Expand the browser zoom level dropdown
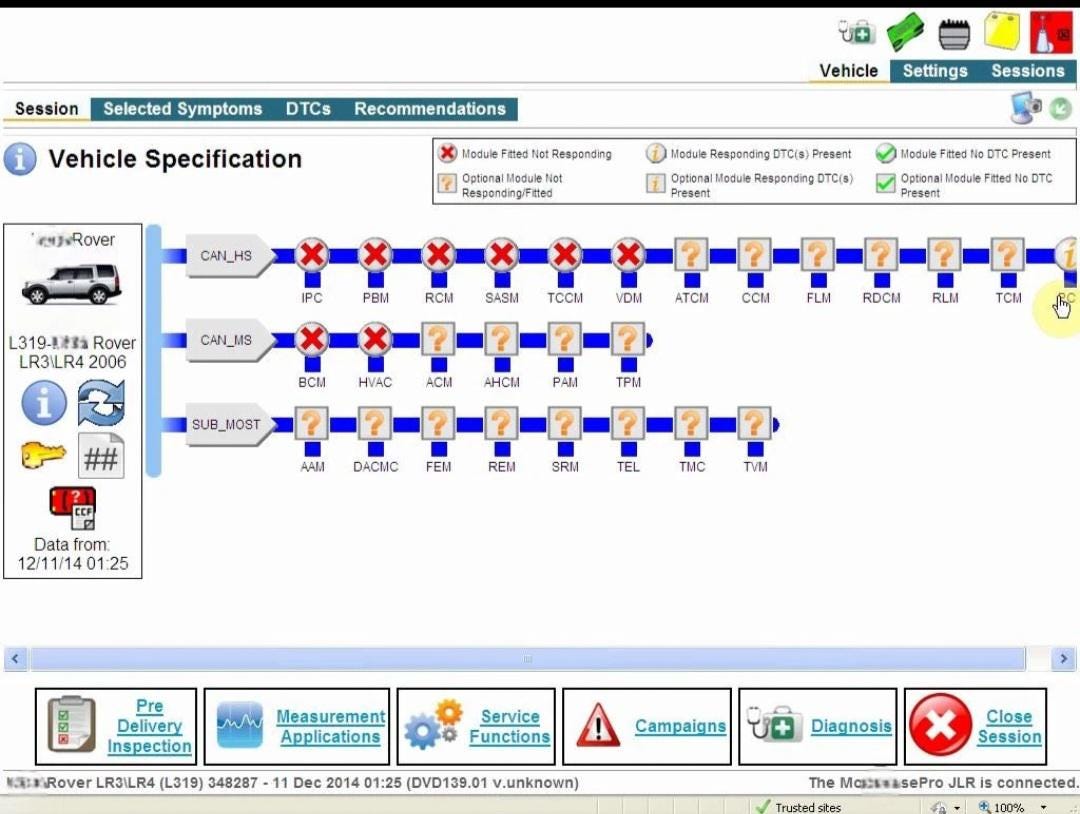 coord(1044,807)
